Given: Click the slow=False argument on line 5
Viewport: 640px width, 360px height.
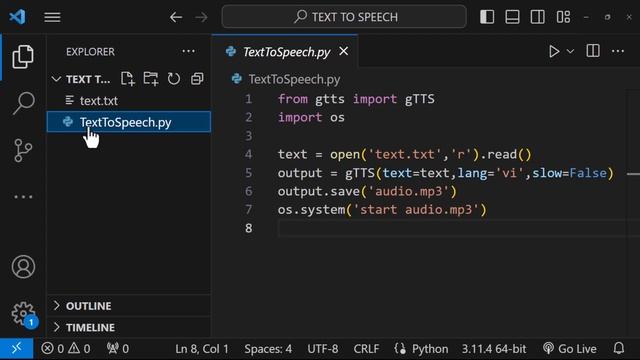Looking at the screenshot, I should (x=569, y=173).
